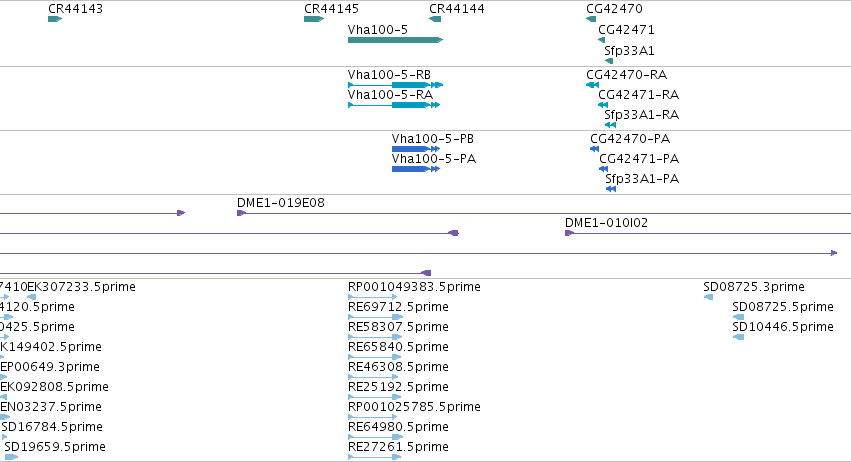Click the CR44144 gene arrow glyph
The height and width of the screenshot is (462, 851).
[x=435, y=19]
